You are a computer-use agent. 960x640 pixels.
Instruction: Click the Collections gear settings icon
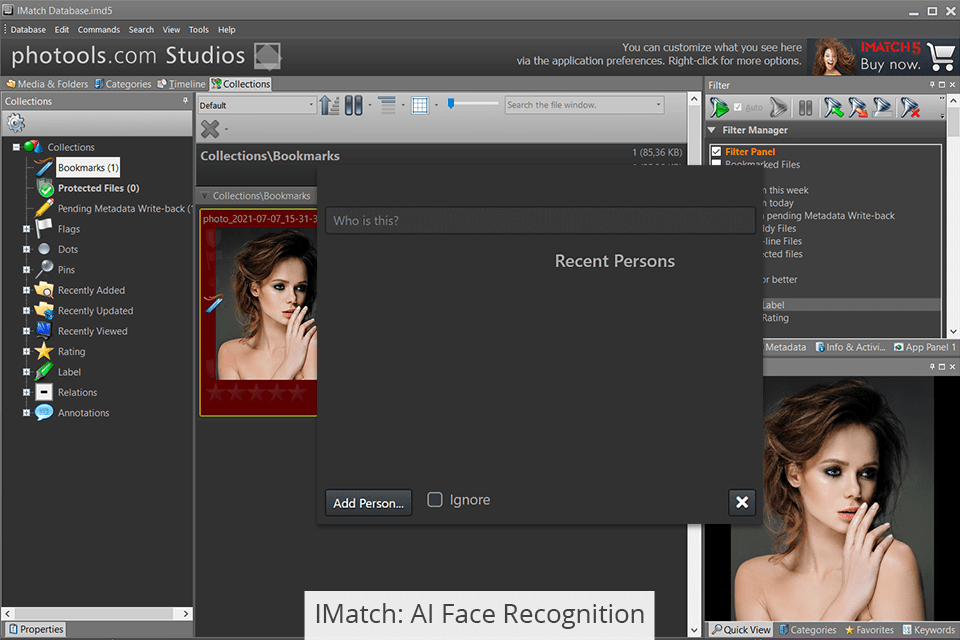[x=16, y=123]
